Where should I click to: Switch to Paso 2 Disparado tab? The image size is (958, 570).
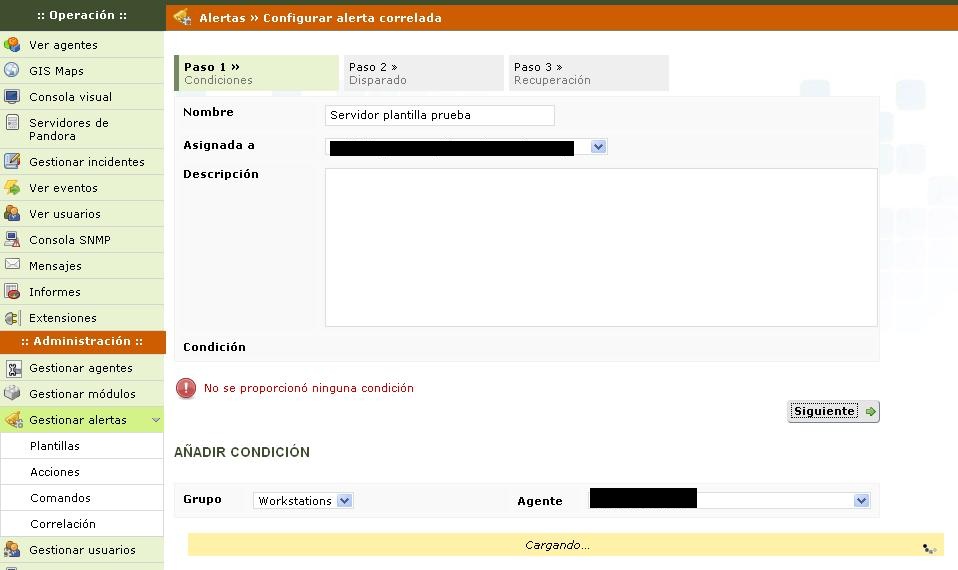point(421,73)
